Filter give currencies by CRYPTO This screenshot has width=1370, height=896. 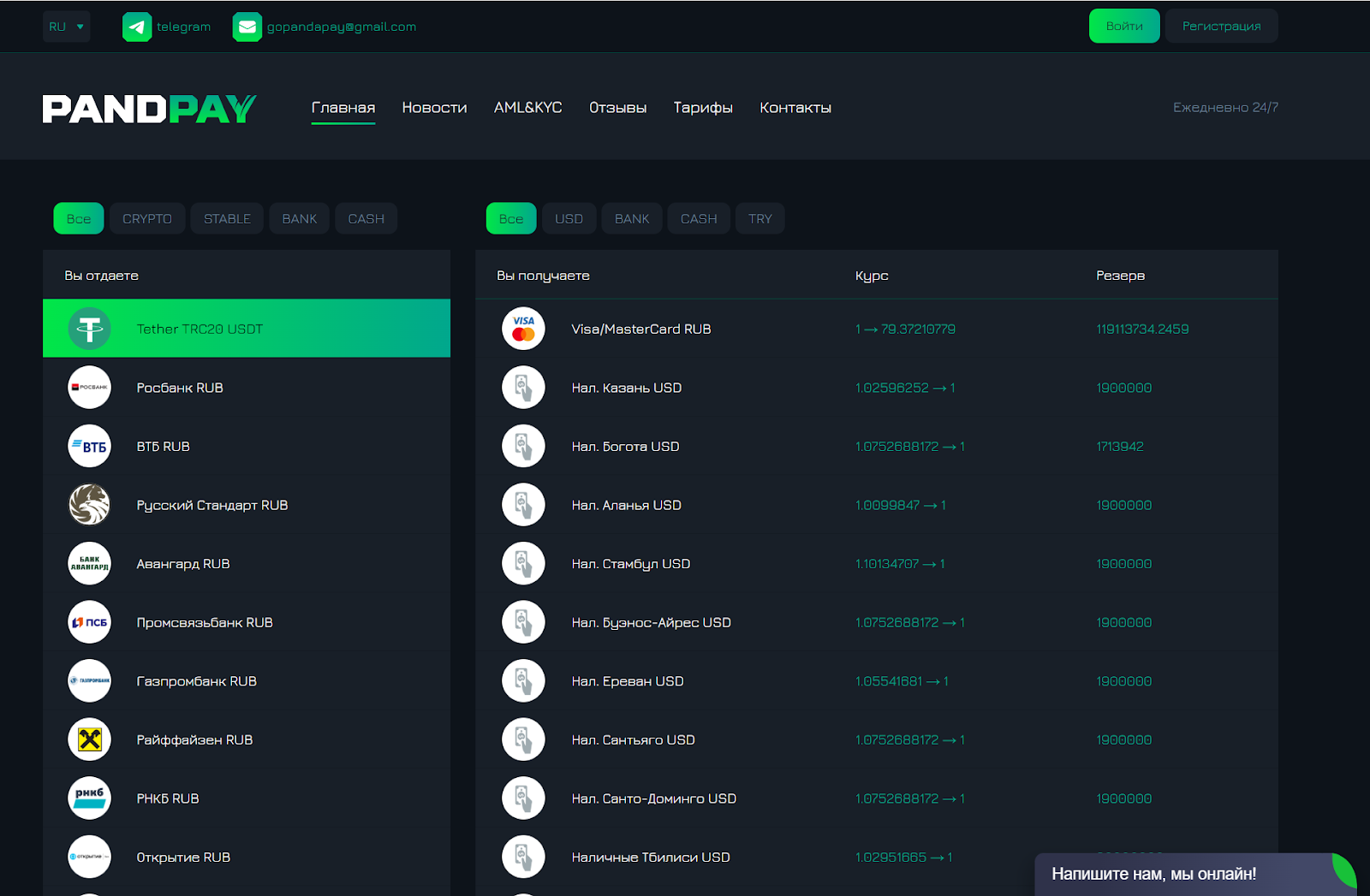(x=147, y=218)
